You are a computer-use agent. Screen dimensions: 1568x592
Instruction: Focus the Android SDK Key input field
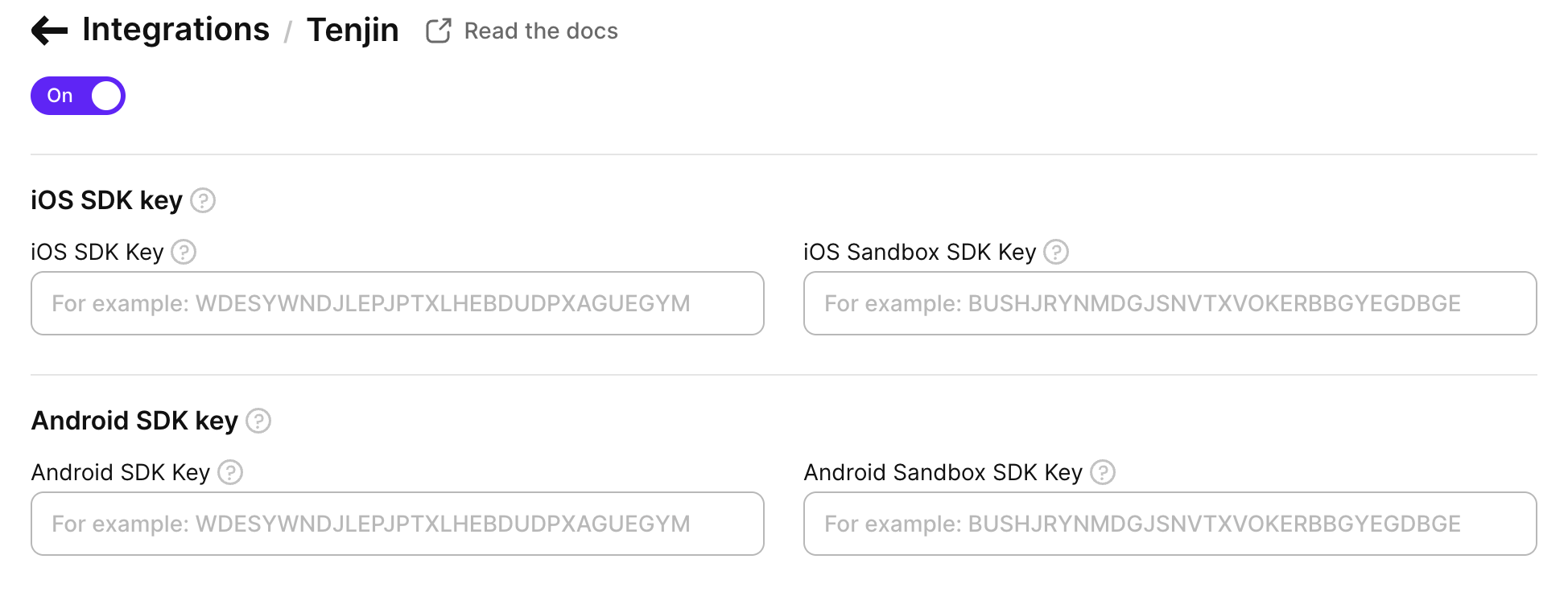click(397, 524)
